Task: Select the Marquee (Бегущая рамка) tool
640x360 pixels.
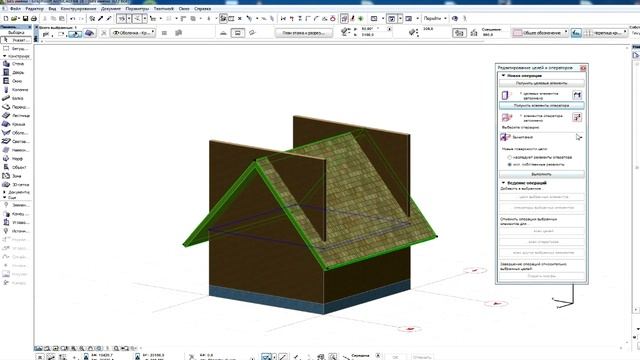Action: point(16,49)
